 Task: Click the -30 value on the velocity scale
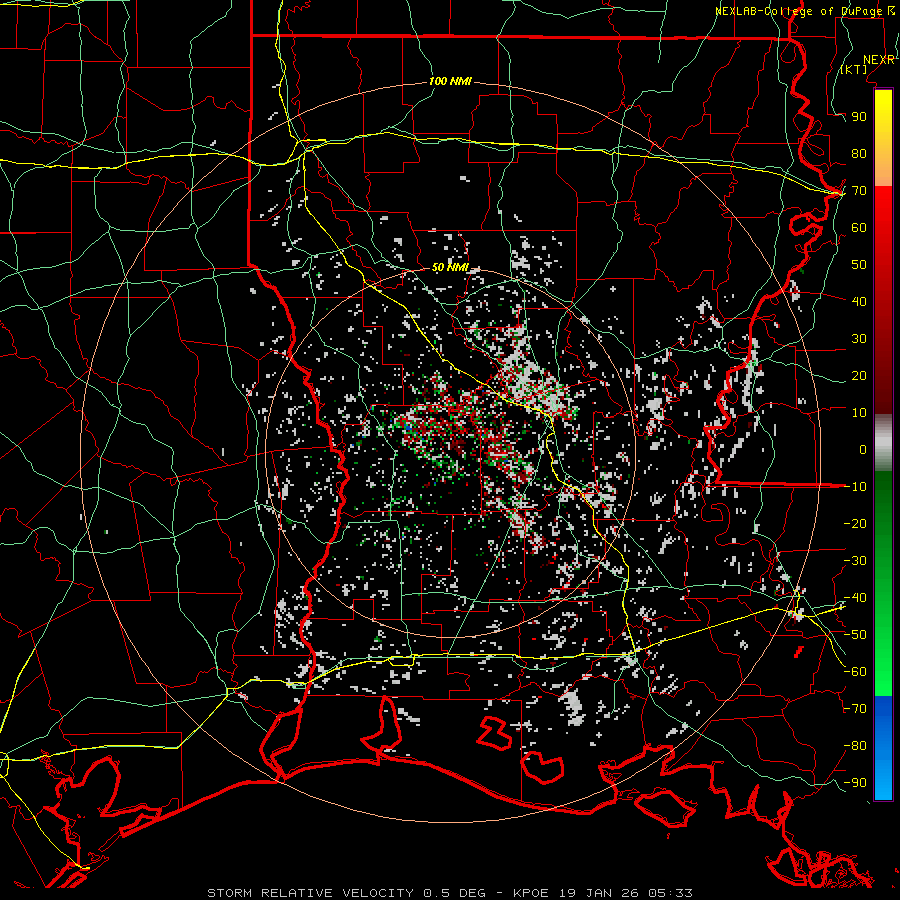coord(855,561)
